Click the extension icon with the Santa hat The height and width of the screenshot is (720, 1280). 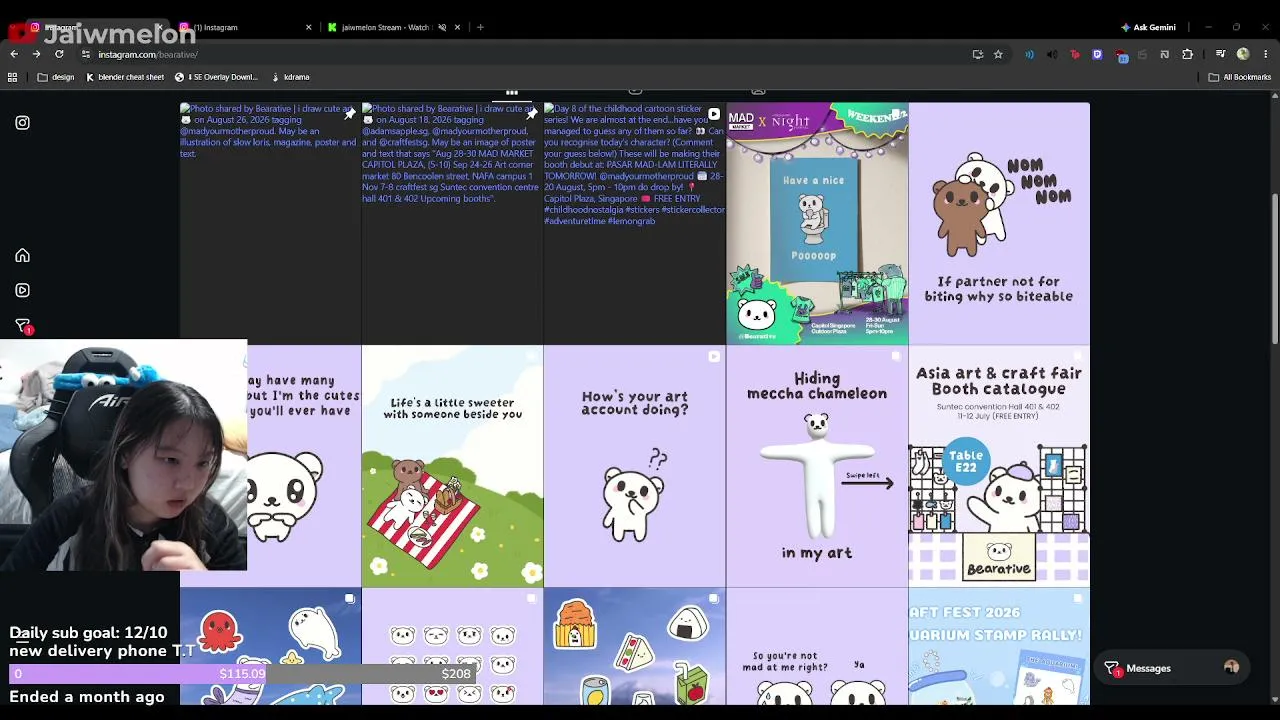click(1121, 55)
